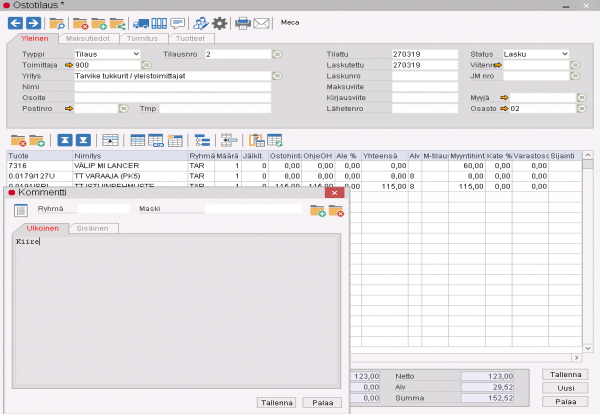The height and width of the screenshot is (414, 600).
Task: Click the new table star icon
Action: pyautogui.click(x=175, y=140)
